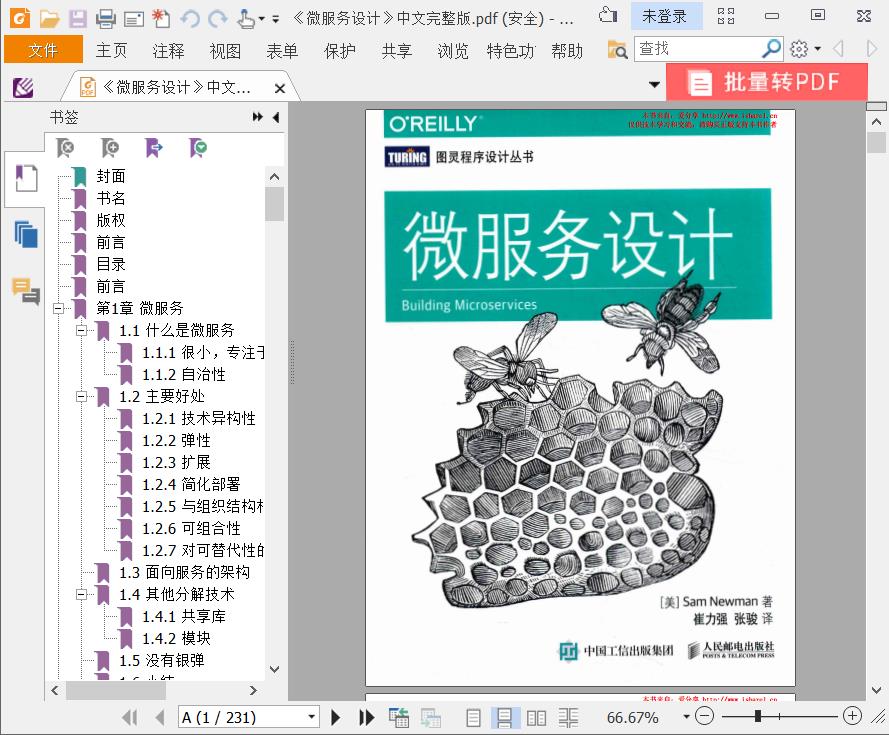Collapse the bookmark panel with the left arrow
The height and width of the screenshot is (735, 889).
pos(276,117)
